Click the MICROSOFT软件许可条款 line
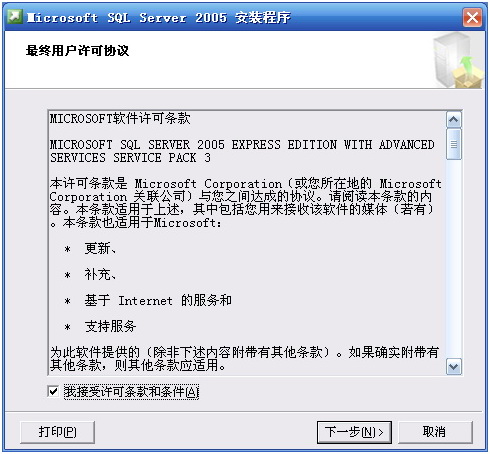Viewport: 490px width, 454px height. pyautogui.click(x=120, y=119)
